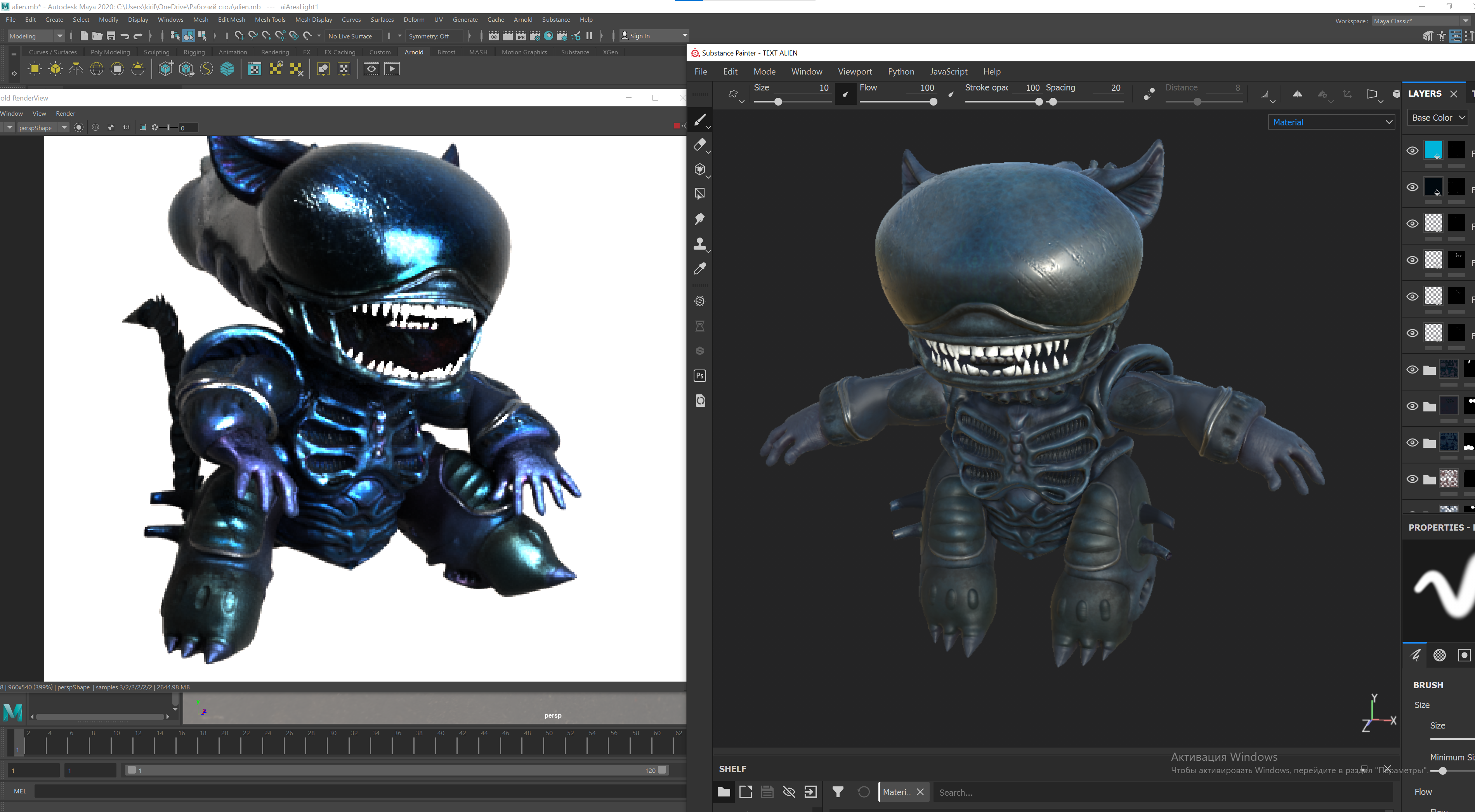Open the Python menu in Substance Painter

tap(901, 71)
